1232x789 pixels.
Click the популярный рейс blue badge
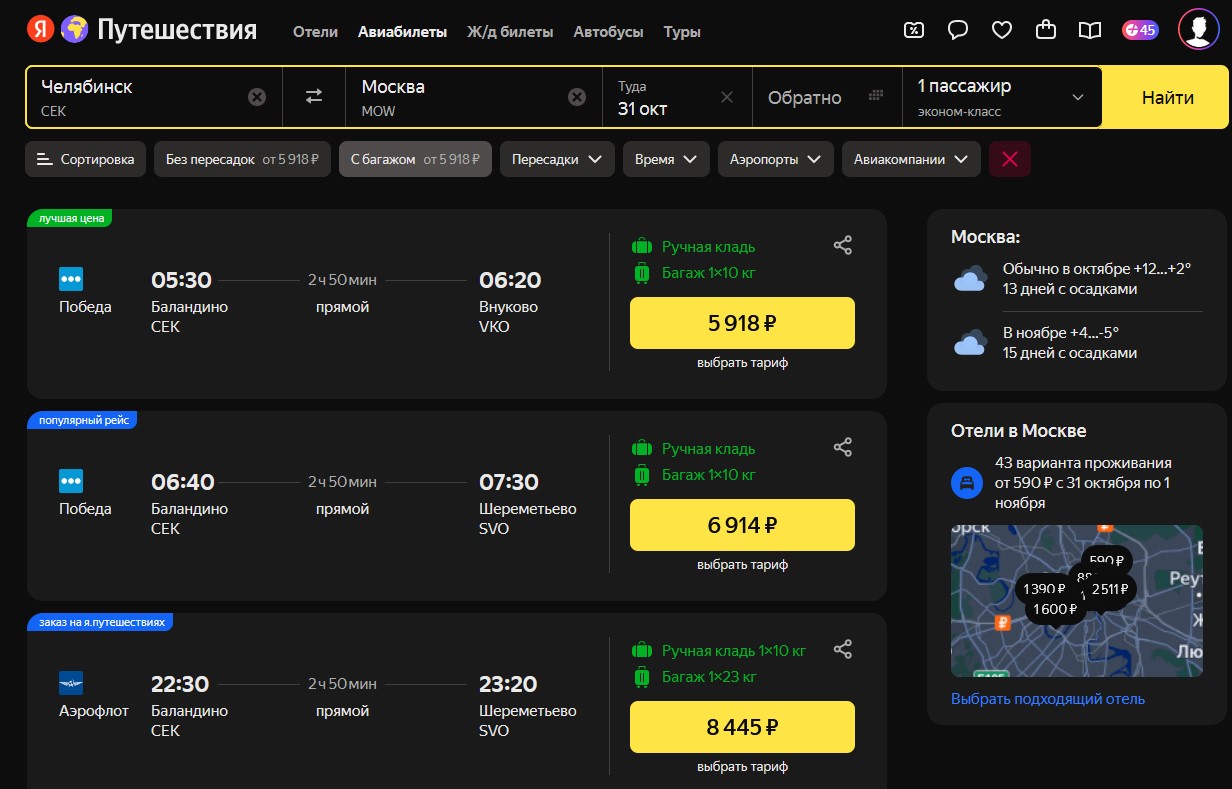[82, 420]
